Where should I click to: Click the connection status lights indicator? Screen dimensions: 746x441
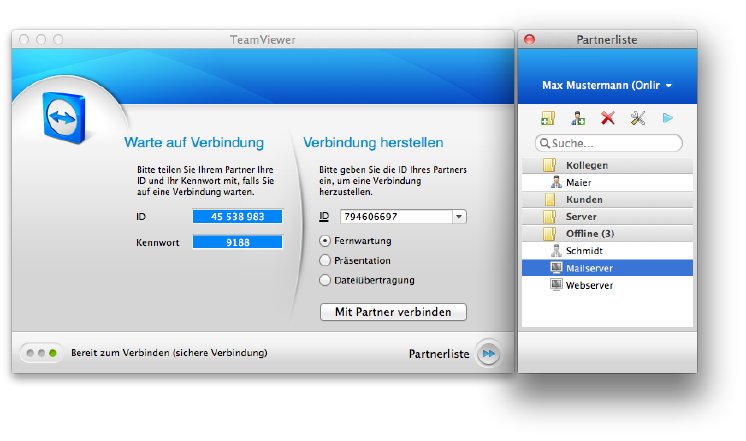click(x=41, y=353)
